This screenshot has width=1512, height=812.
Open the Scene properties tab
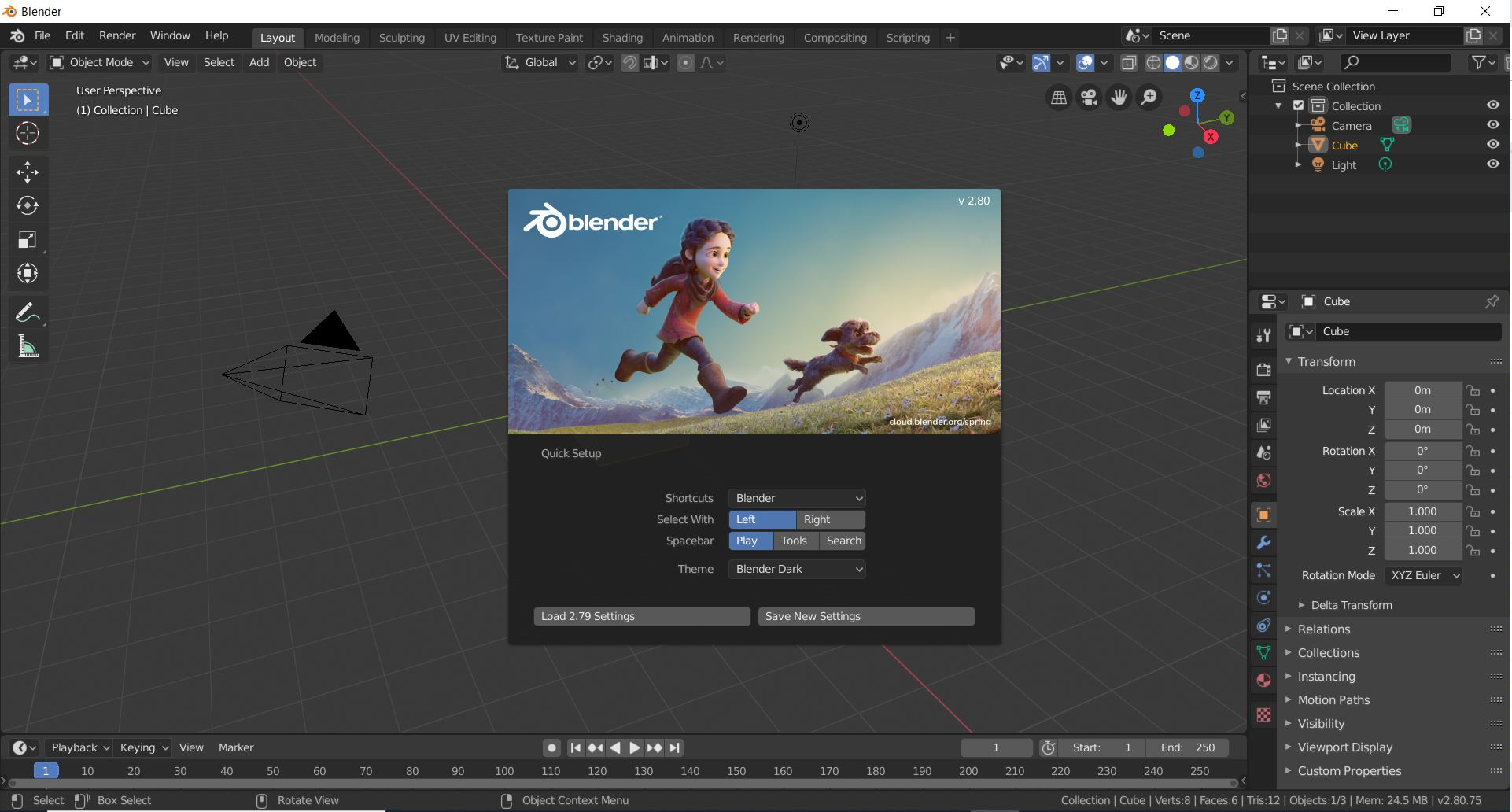(1263, 452)
